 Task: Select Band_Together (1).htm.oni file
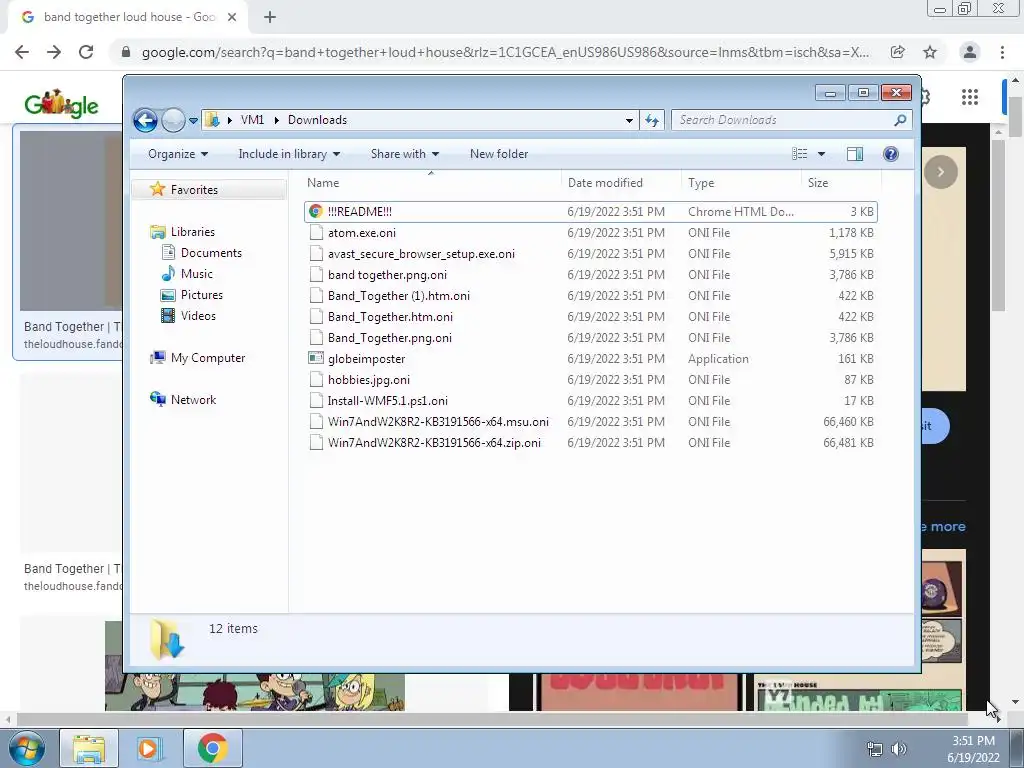(590, 295)
